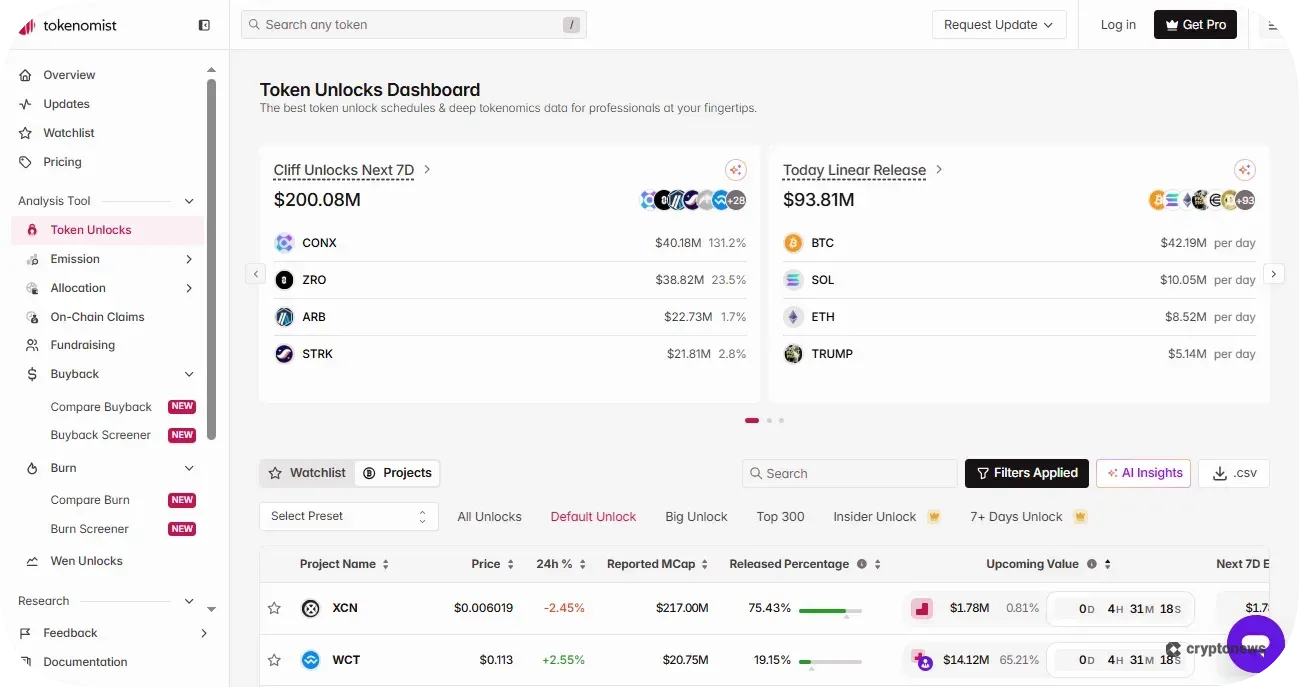This screenshot has height=687, width=1299.
Task: Add XCN to watchlist via star
Action: (275, 607)
